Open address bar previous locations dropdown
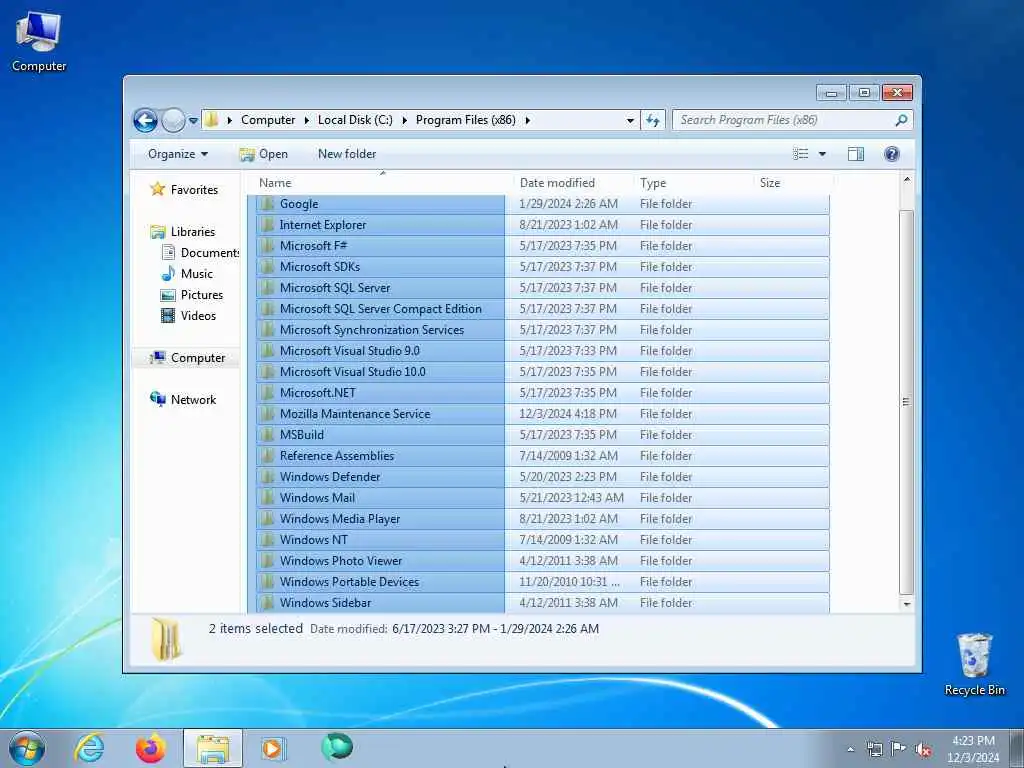 (x=630, y=120)
